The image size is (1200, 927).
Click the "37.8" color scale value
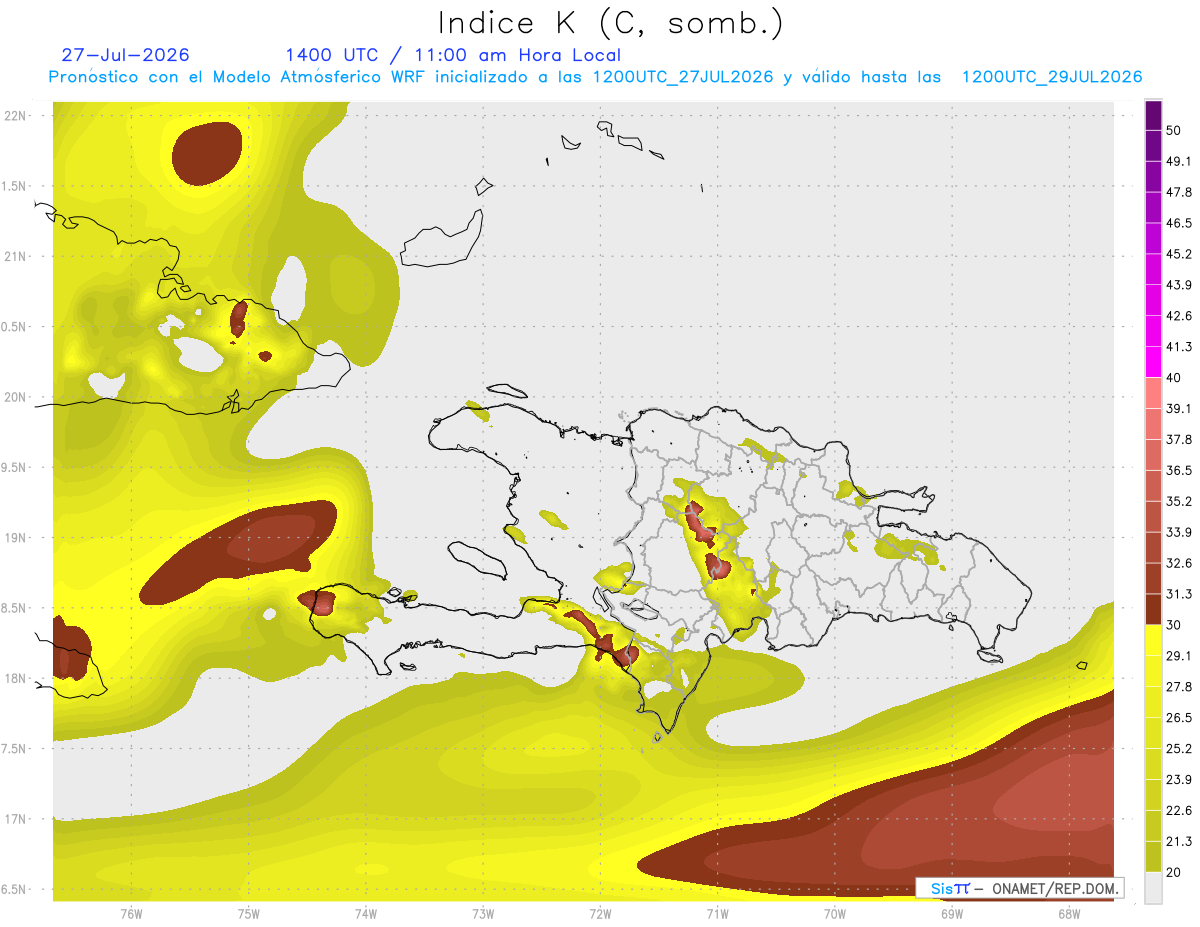[1179, 439]
